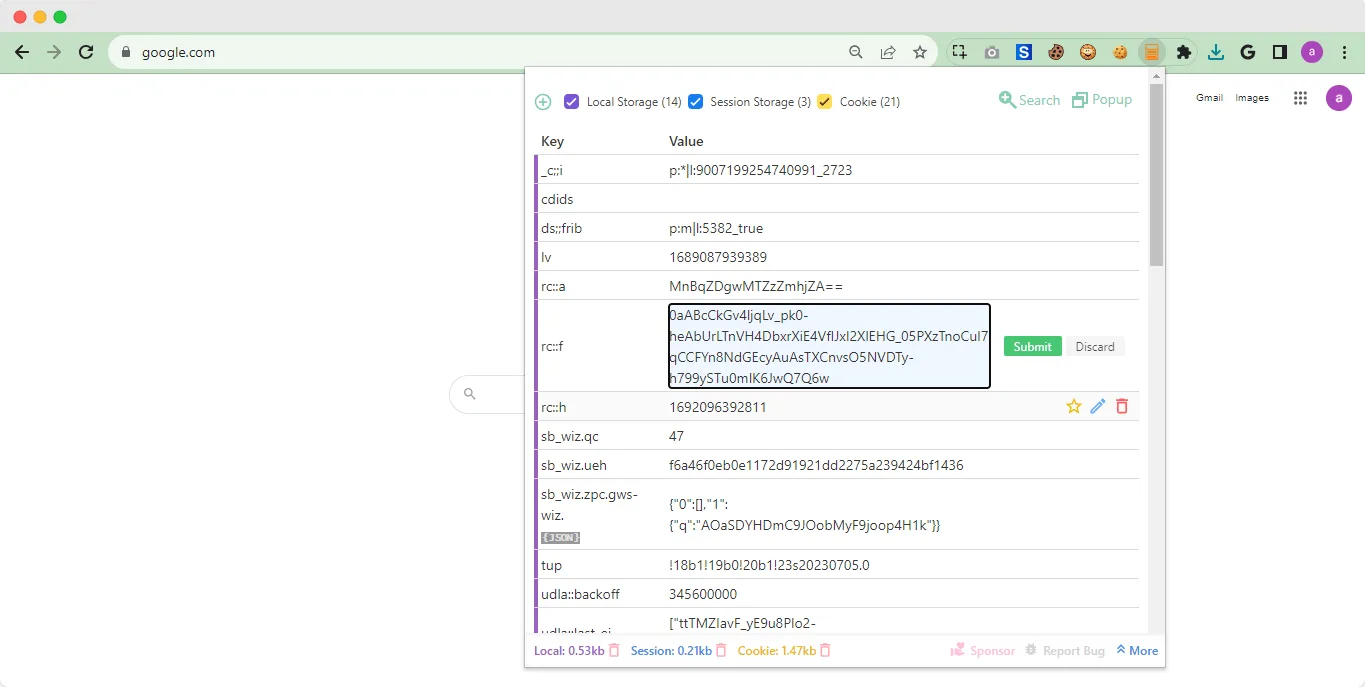Discard the rc::f value edit

coord(1095,346)
